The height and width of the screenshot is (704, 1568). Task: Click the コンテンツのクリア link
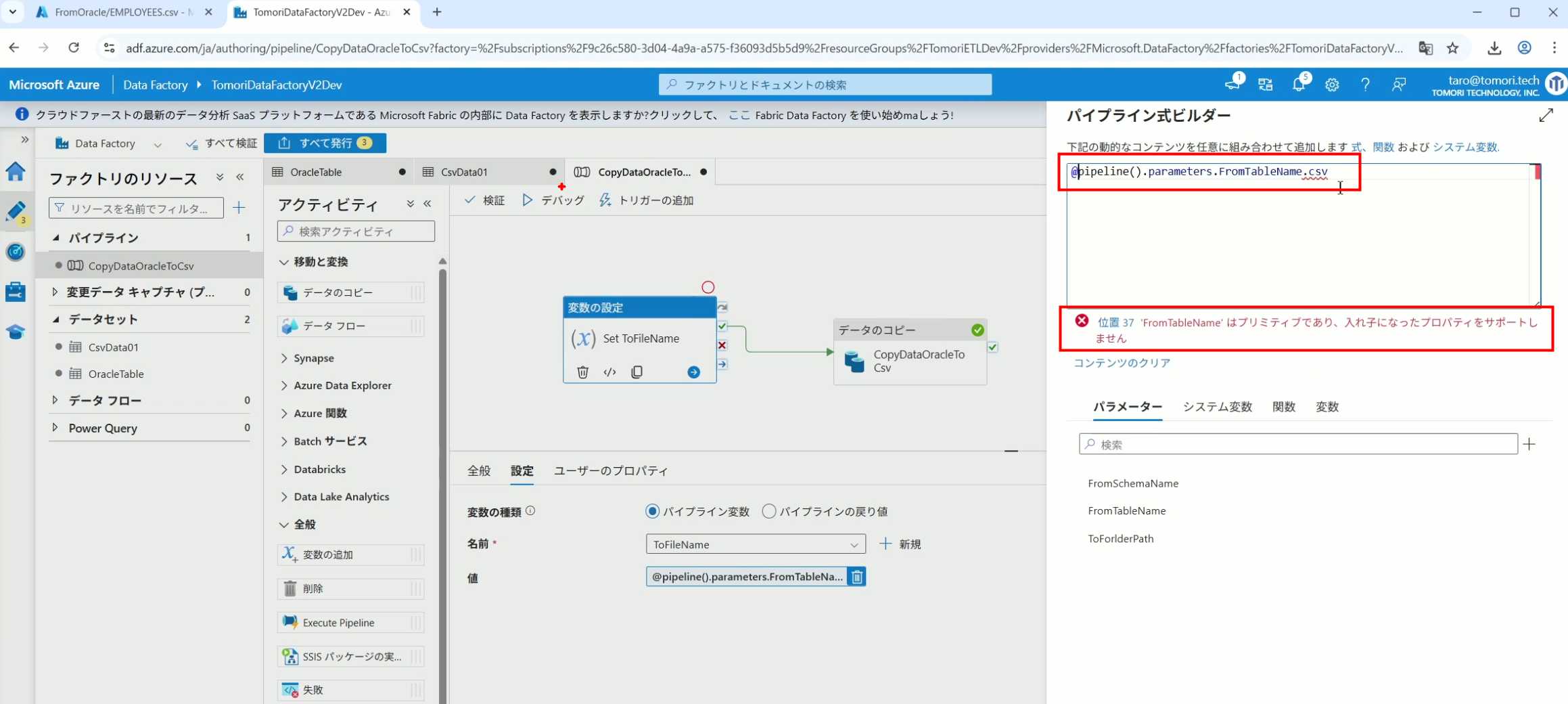(1122, 363)
